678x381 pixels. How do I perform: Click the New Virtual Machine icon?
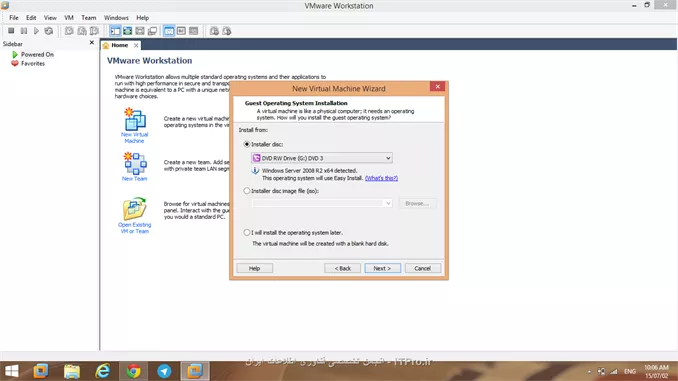134,120
